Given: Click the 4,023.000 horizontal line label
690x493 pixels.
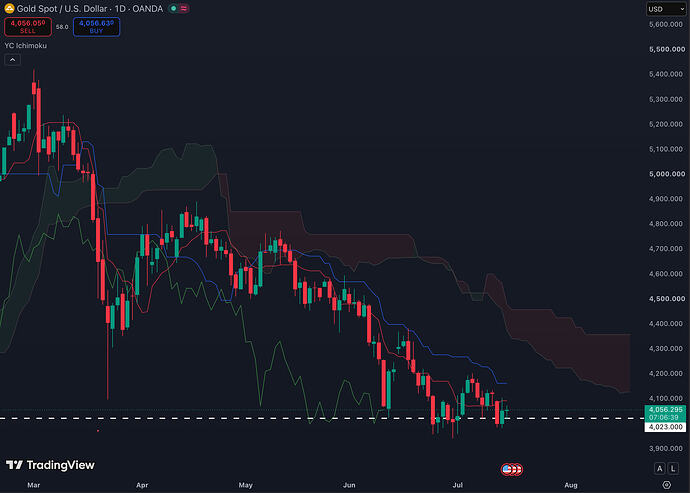Looking at the screenshot, I should point(665,427).
